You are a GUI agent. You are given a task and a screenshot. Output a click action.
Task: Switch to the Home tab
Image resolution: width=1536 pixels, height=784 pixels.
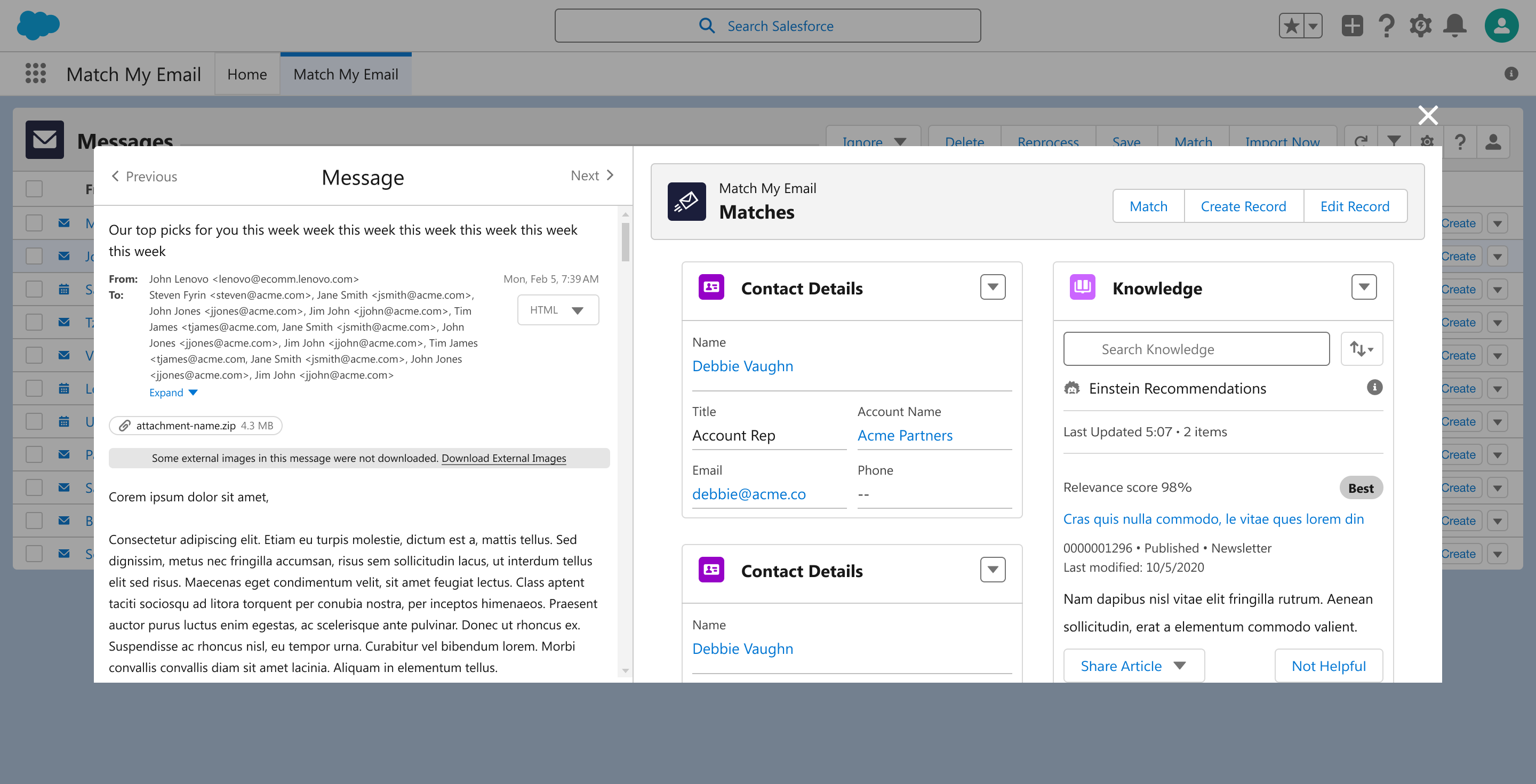pyautogui.click(x=247, y=75)
